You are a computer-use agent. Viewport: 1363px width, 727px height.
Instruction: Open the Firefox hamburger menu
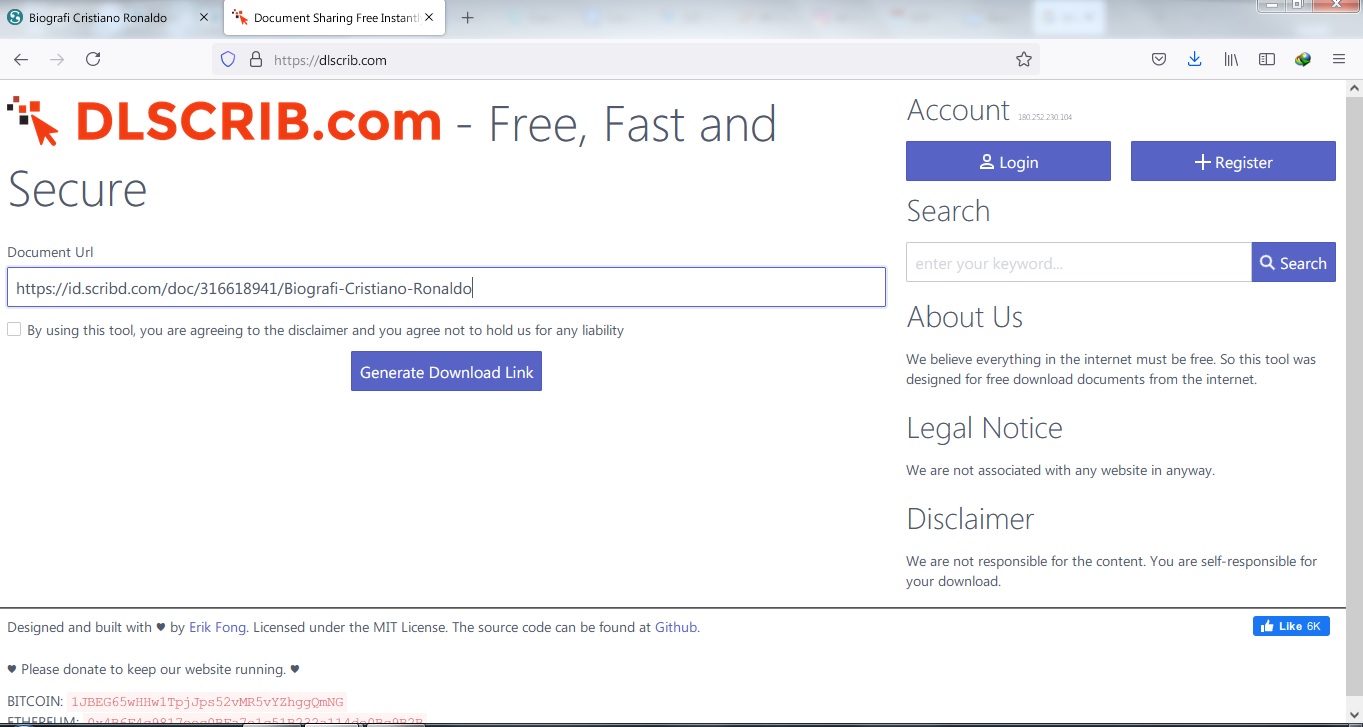coord(1339,60)
